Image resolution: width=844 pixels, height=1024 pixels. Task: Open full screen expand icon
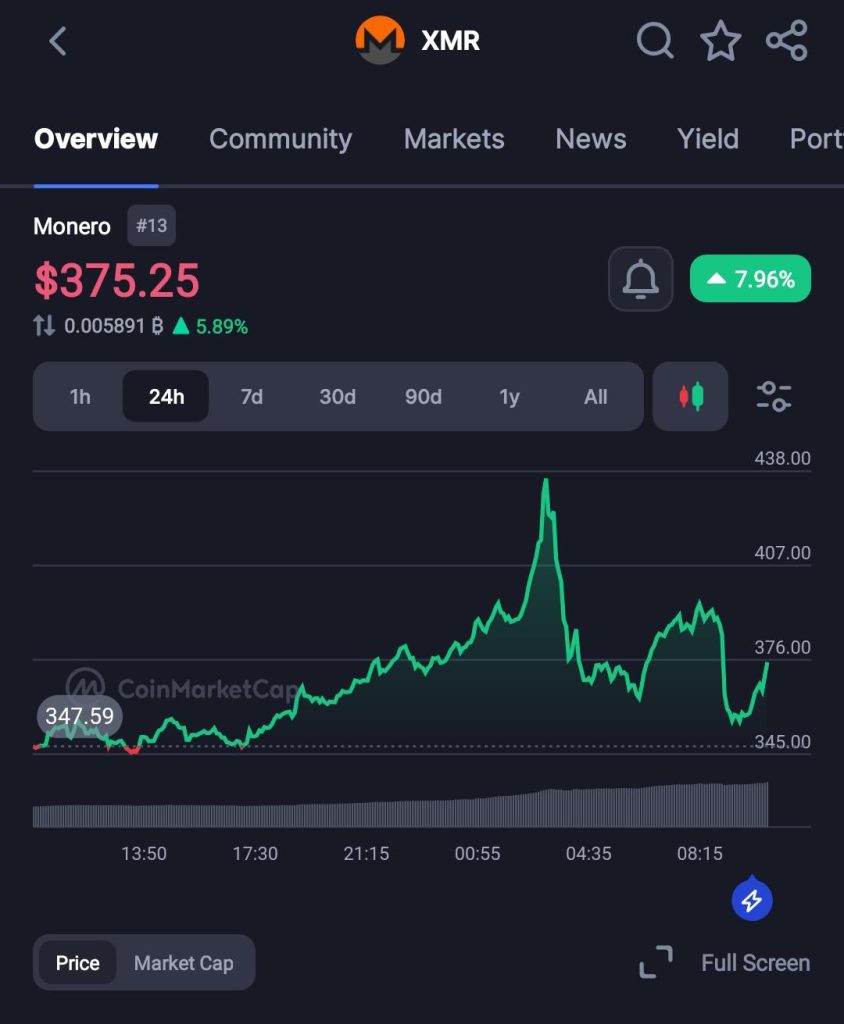point(656,962)
